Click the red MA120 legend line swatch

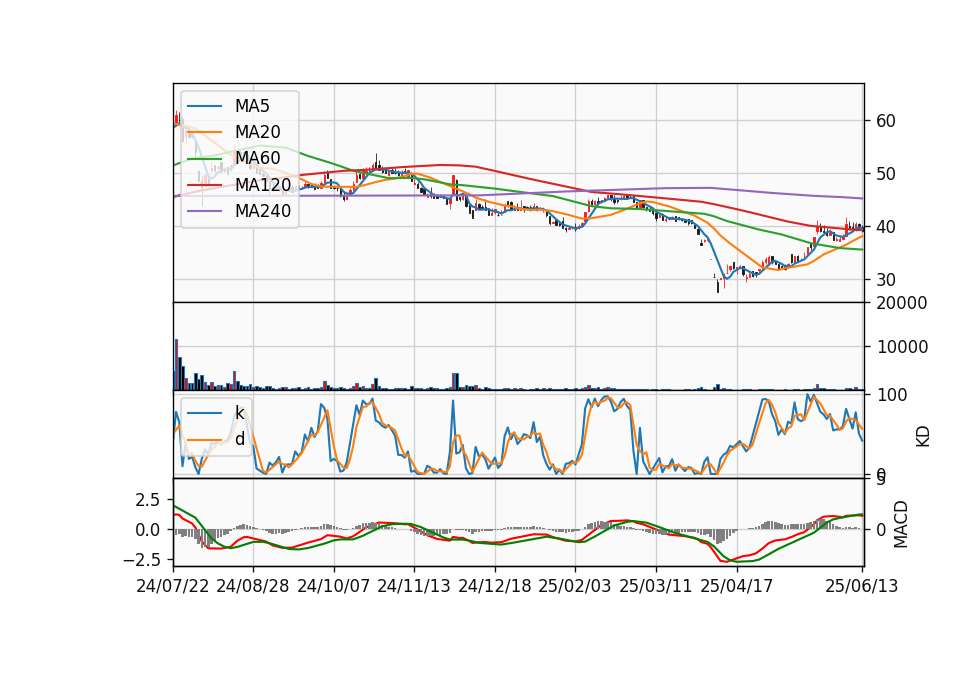(204, 185)
